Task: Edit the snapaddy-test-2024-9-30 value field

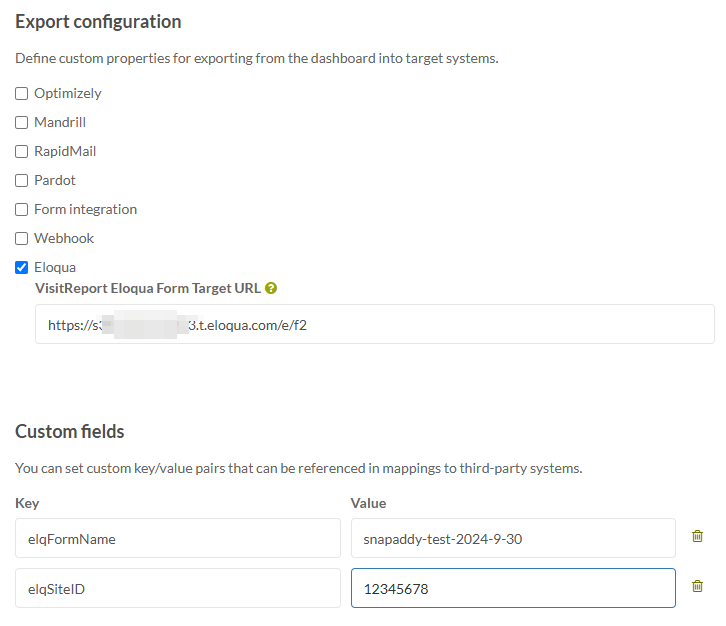Action: pos(513,538)
